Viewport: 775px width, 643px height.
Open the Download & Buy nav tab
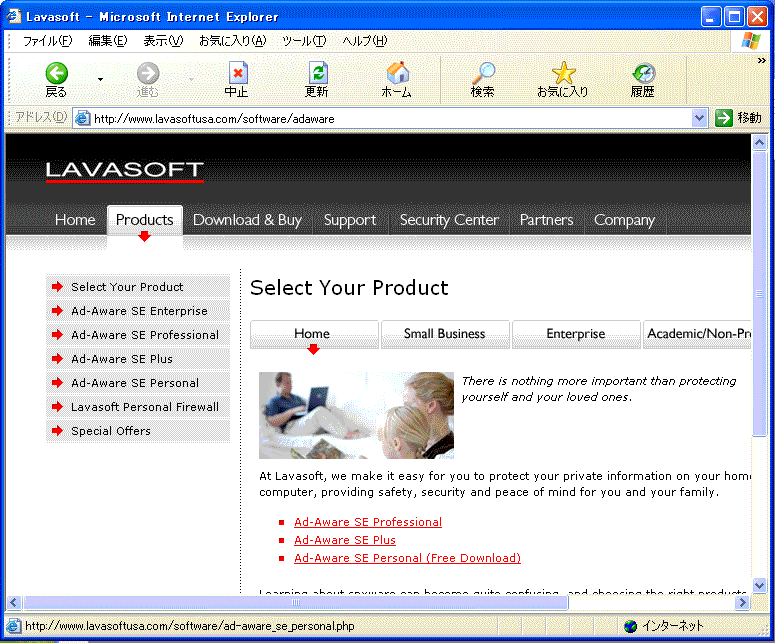247,219
